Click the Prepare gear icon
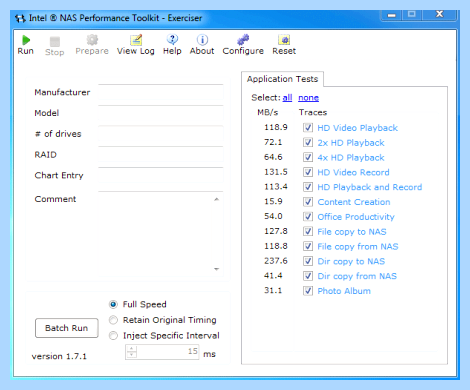Screen dimensions: 470x390 (x=92, y=40)
